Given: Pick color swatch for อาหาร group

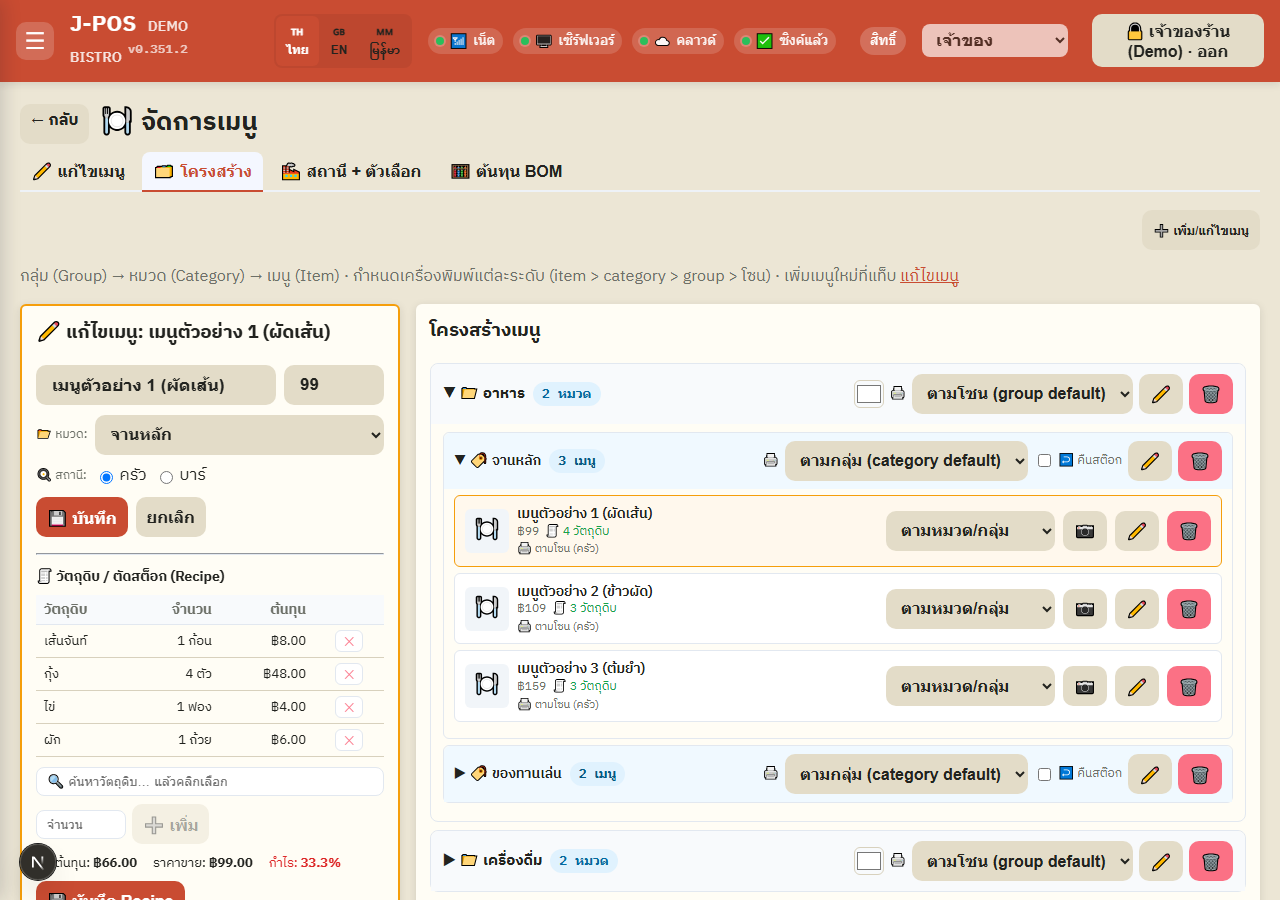Looking at the screenshot, I should (x=869, y=394).
